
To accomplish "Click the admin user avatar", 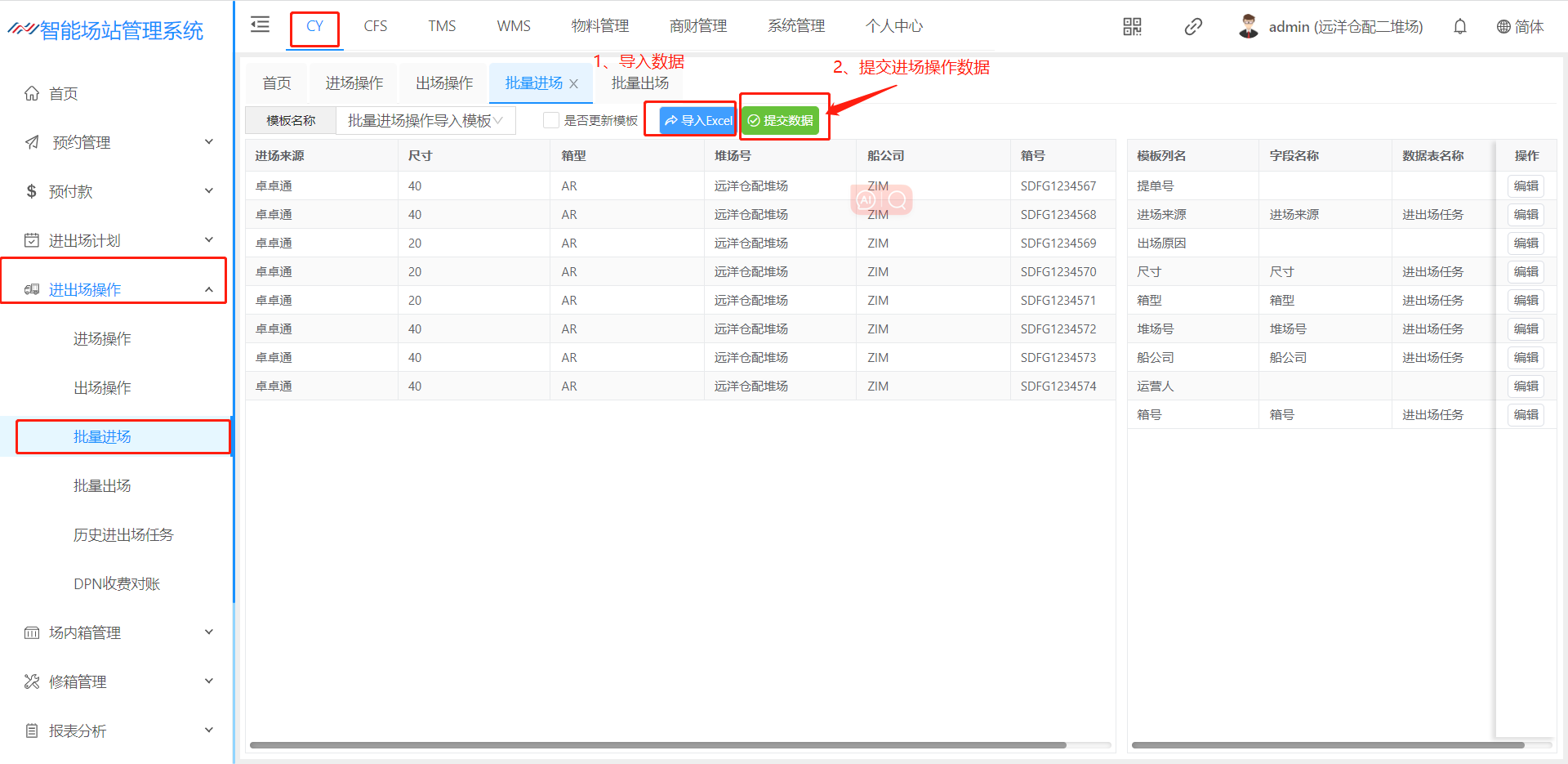I will [x=1248, y=27].
